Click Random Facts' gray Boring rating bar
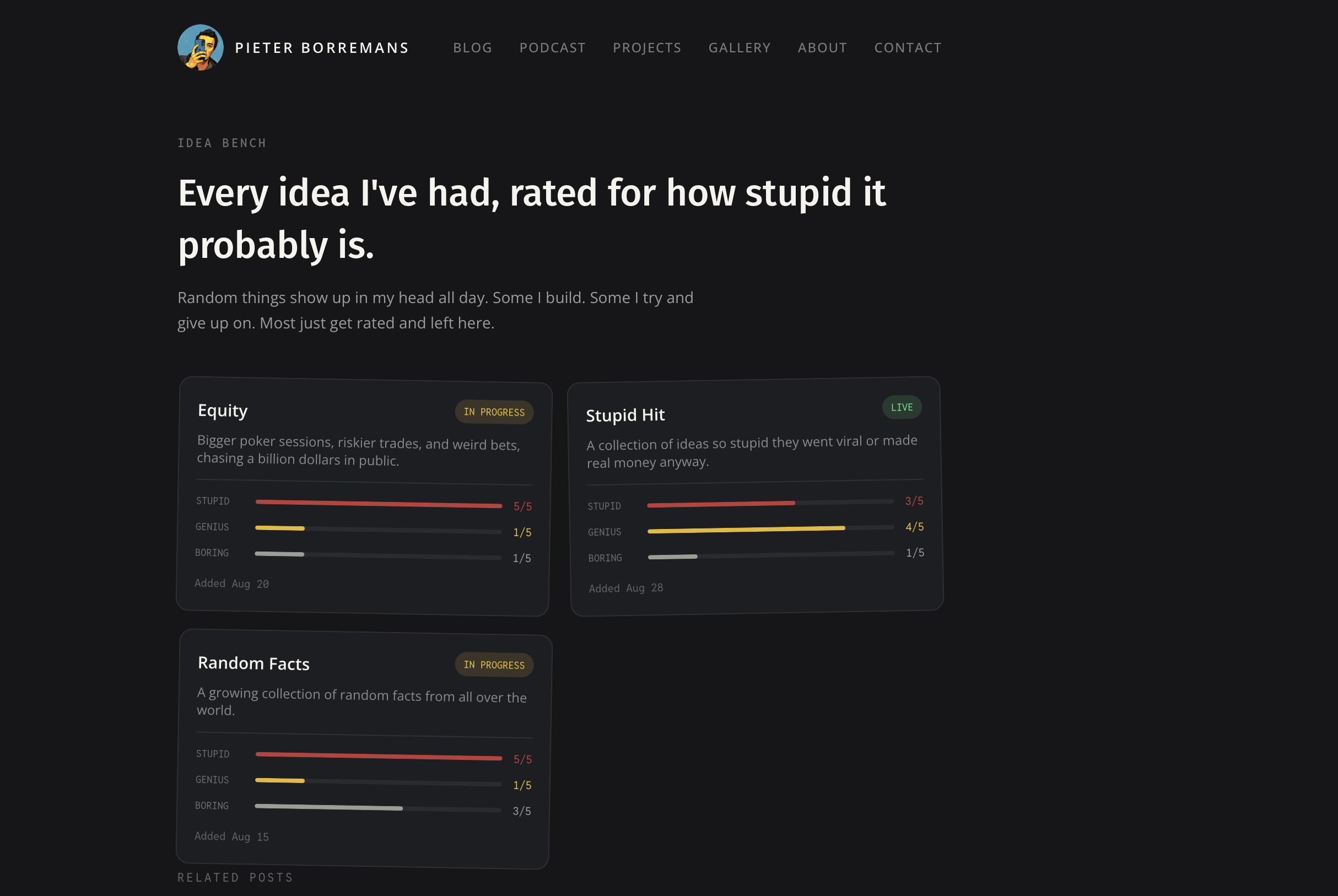 (328, 807)
